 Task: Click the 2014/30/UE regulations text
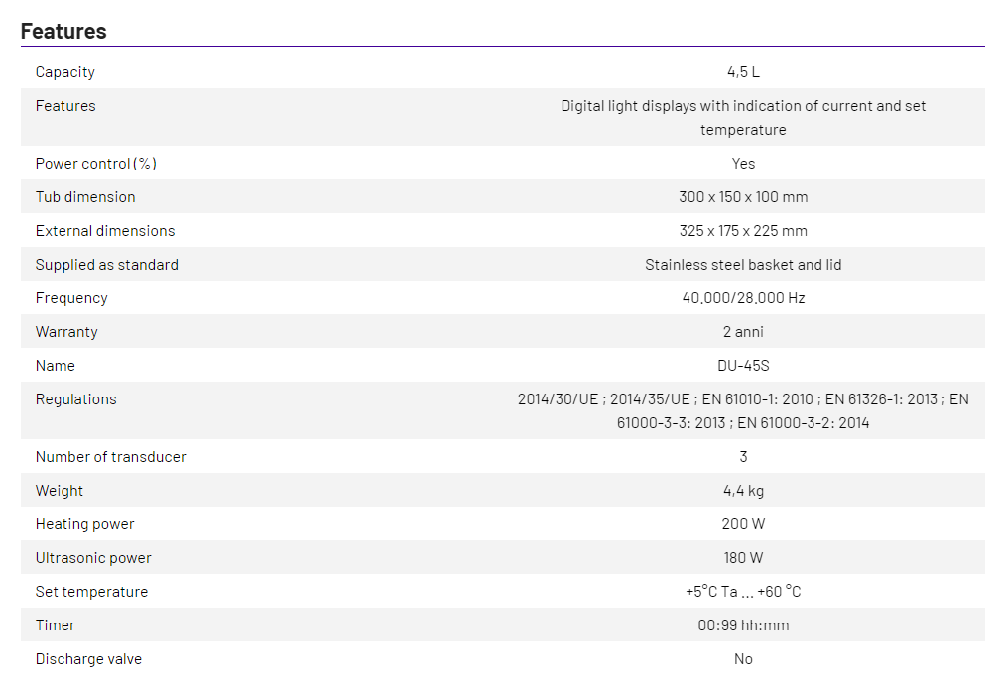(743, 410)
